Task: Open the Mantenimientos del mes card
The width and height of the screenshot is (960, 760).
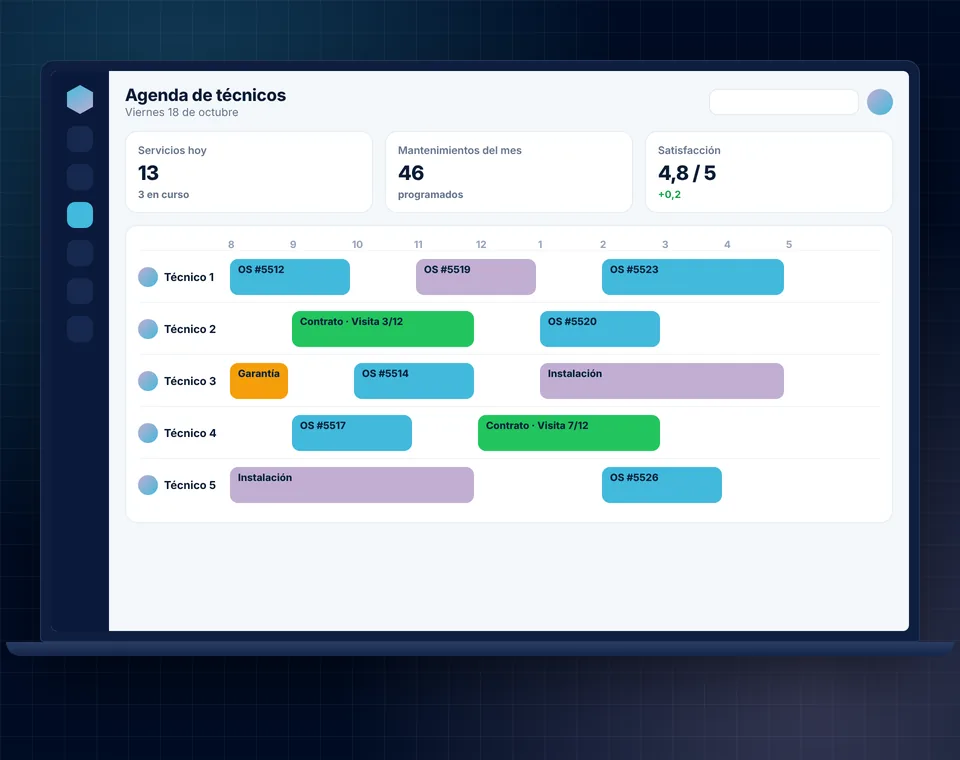Action: (x=509, y=172)
